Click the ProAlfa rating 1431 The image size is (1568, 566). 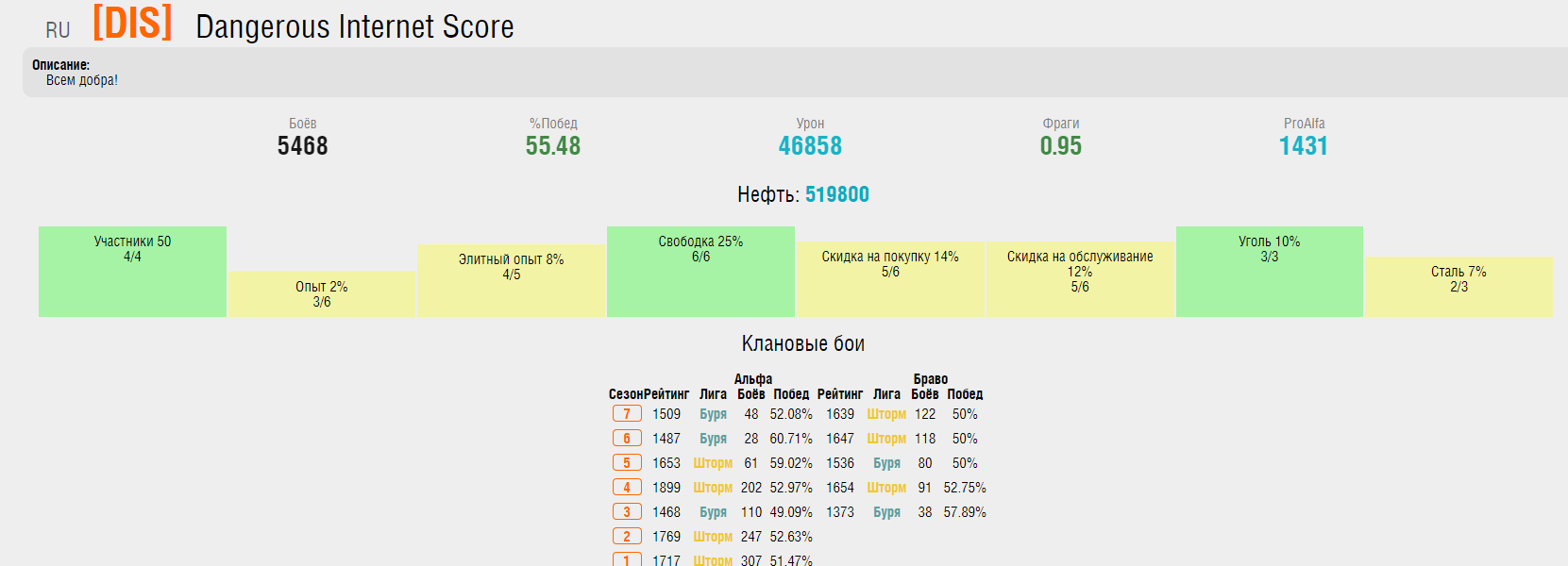1303,146
